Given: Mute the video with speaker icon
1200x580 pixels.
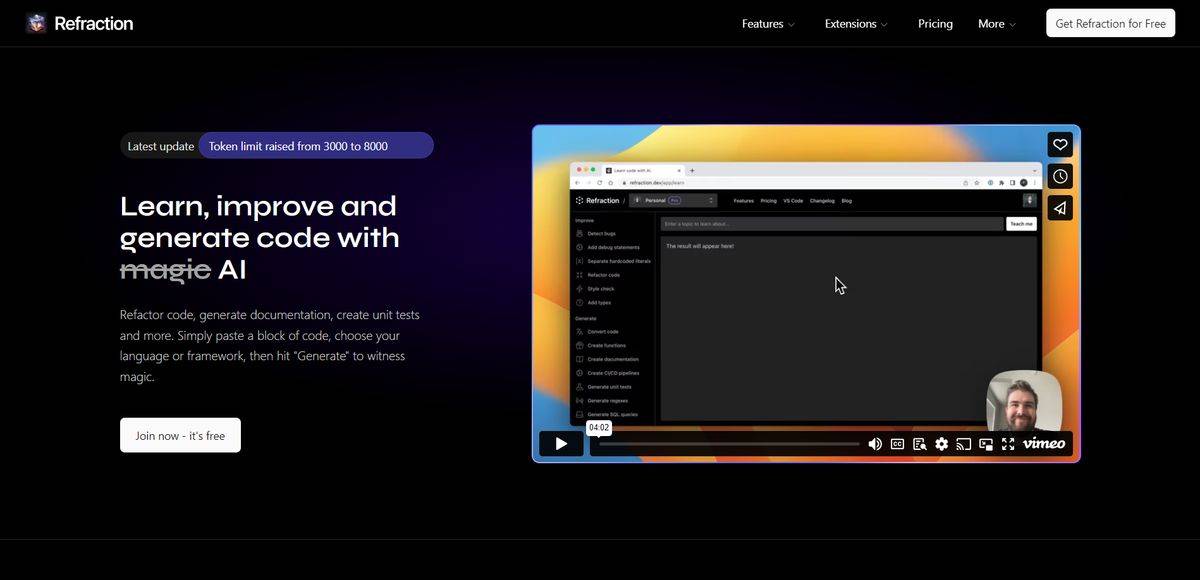Looking at the screenshot, I should click(875, 444).
